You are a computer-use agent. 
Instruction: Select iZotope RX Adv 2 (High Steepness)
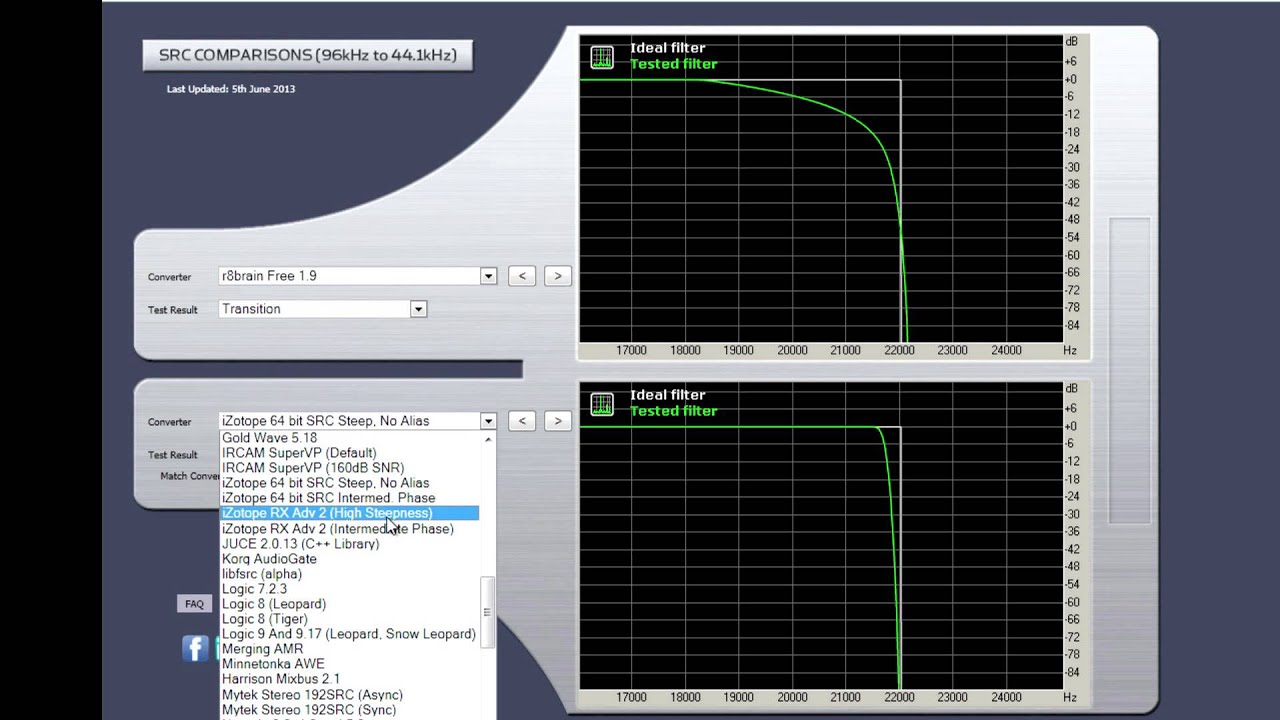349,513
